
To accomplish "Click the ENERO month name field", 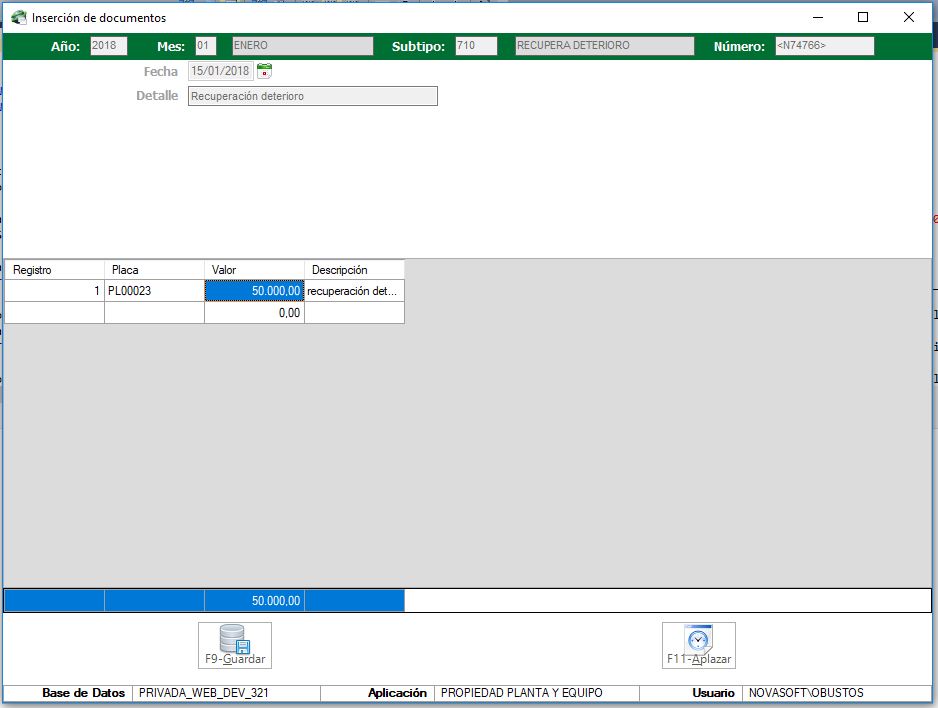I will [x=303, y=46].
